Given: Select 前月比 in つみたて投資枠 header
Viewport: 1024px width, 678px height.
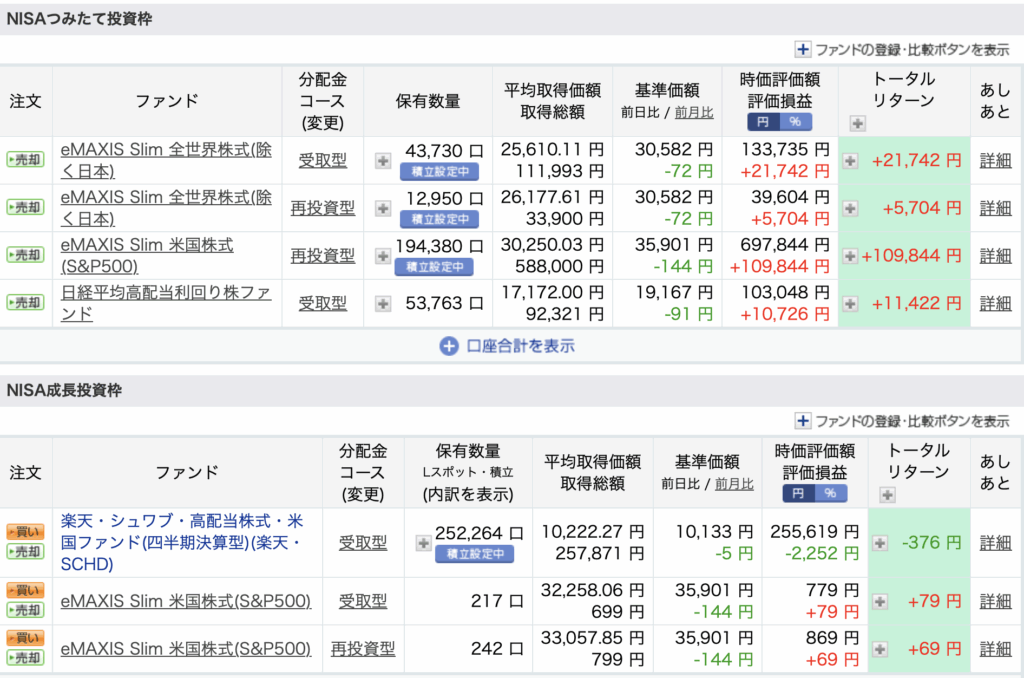Looking at the screenshot, I should pos(694,113).
